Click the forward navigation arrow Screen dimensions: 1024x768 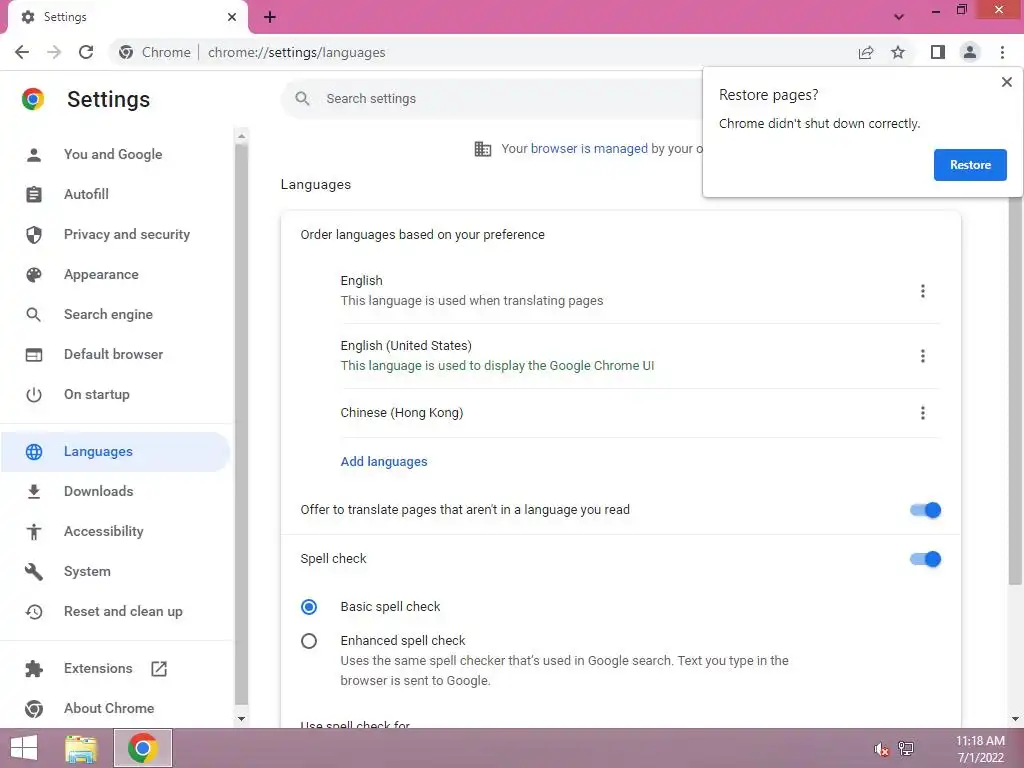pos(54,52)
